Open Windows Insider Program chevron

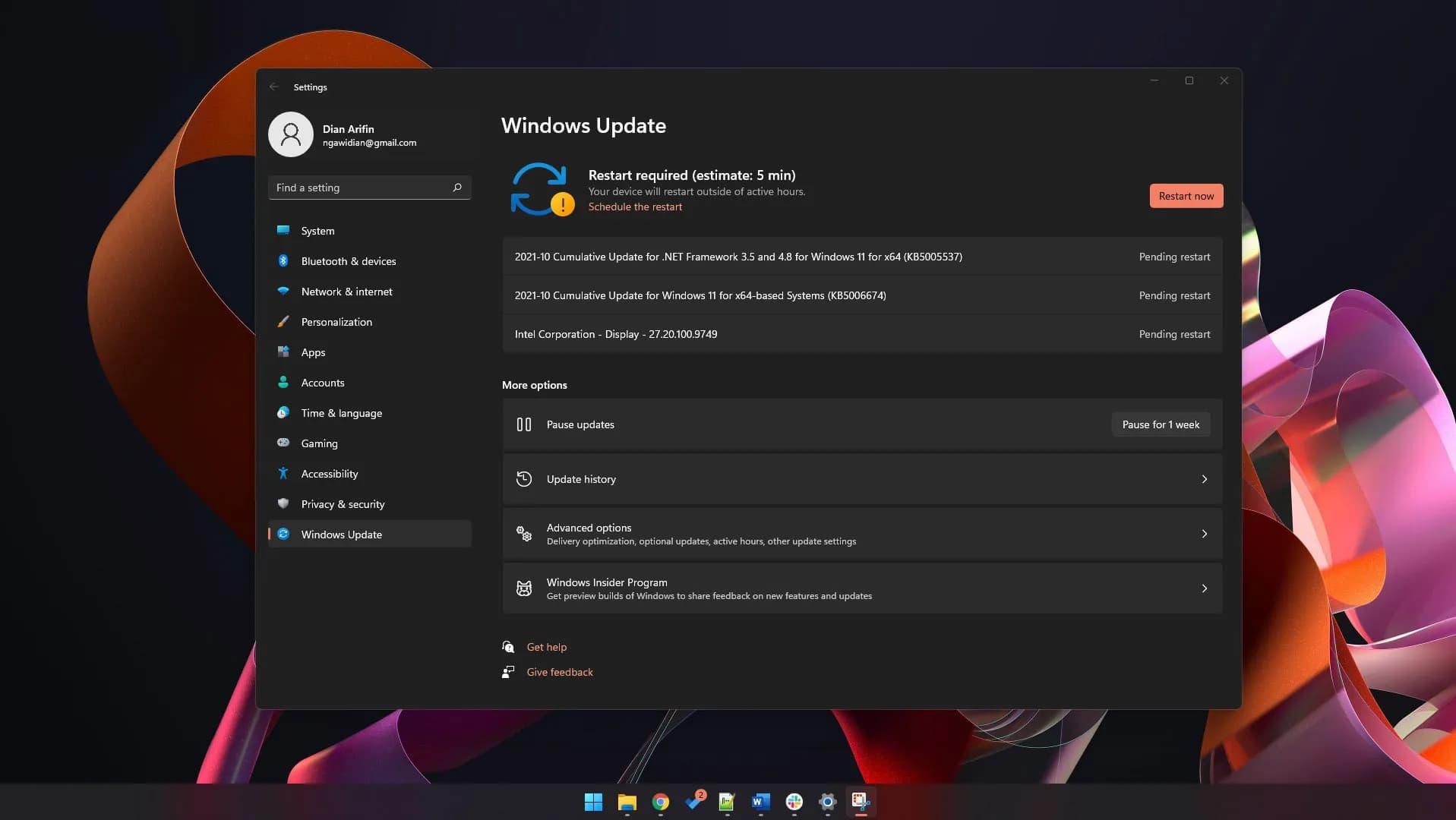[1204, 588]
